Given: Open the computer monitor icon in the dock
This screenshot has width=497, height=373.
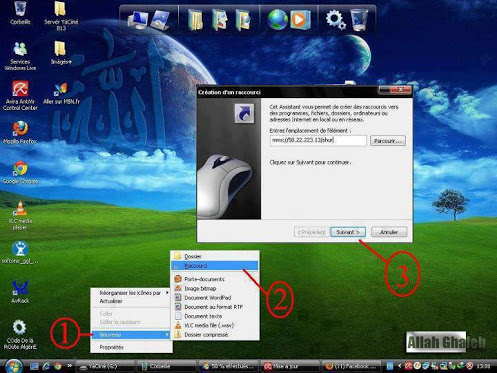Looking at the screenshot, I should [137, 20].
